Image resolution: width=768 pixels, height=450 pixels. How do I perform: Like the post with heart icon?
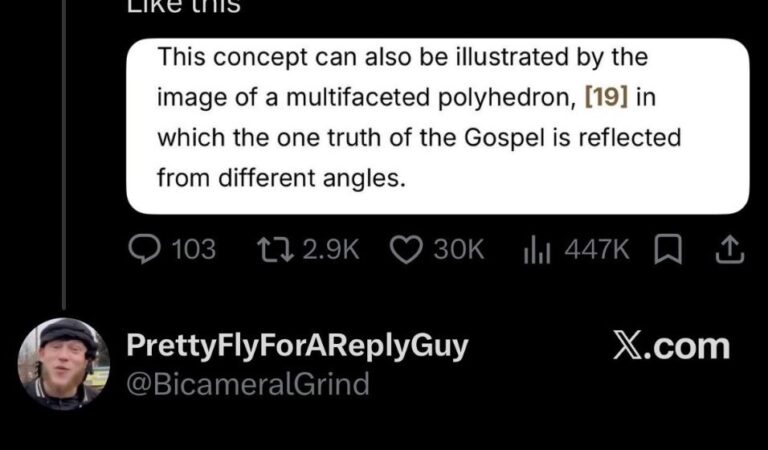tap(407, 250)
